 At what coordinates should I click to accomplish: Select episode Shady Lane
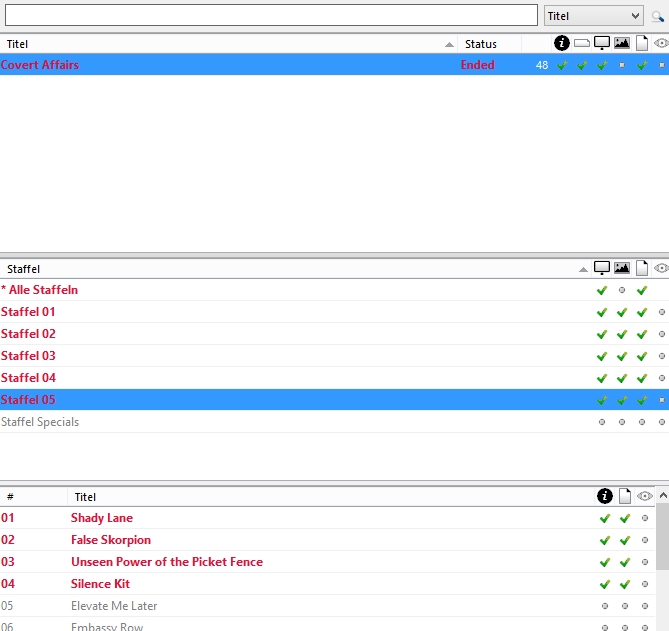[x=328, y=518]
